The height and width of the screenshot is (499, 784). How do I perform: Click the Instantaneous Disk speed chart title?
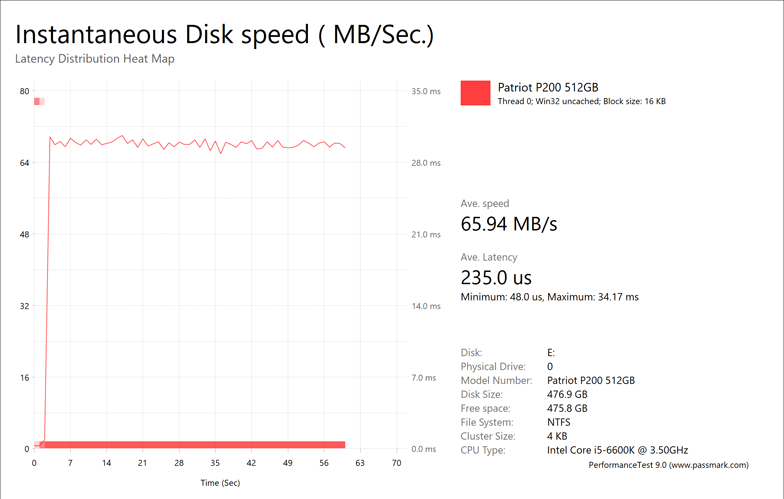224,34
